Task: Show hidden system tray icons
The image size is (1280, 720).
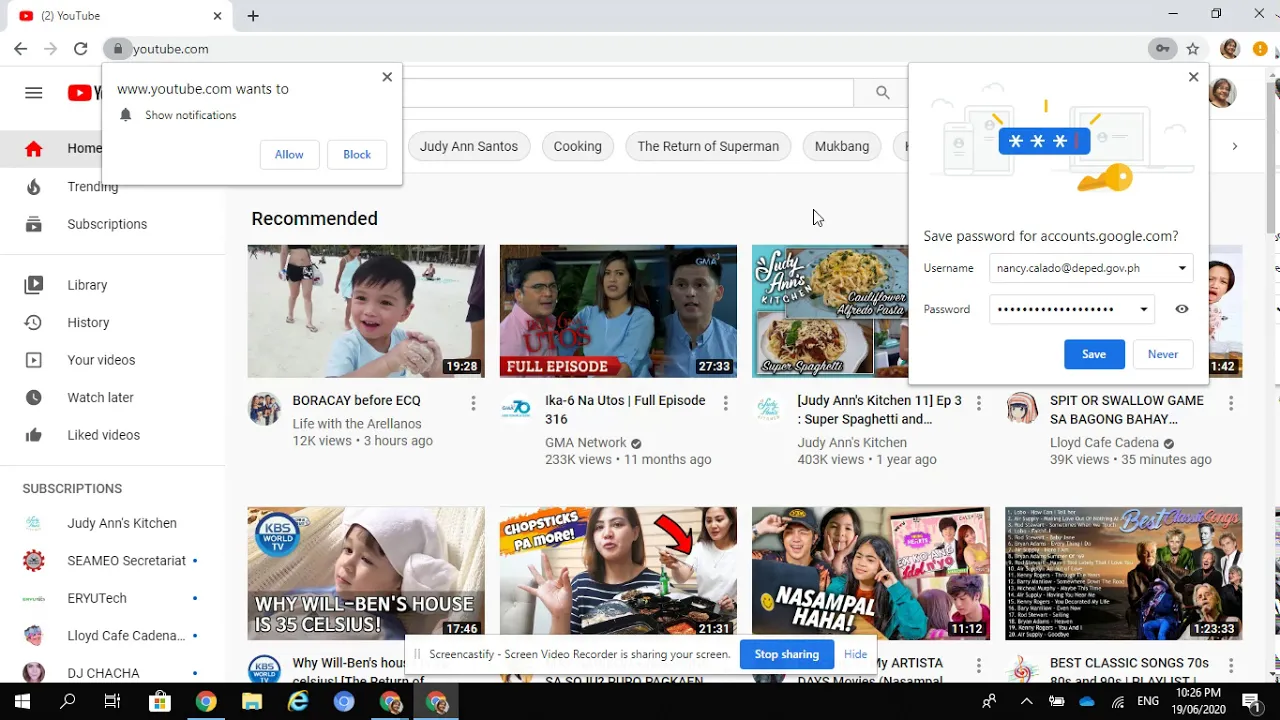Action: point(1026,702)
